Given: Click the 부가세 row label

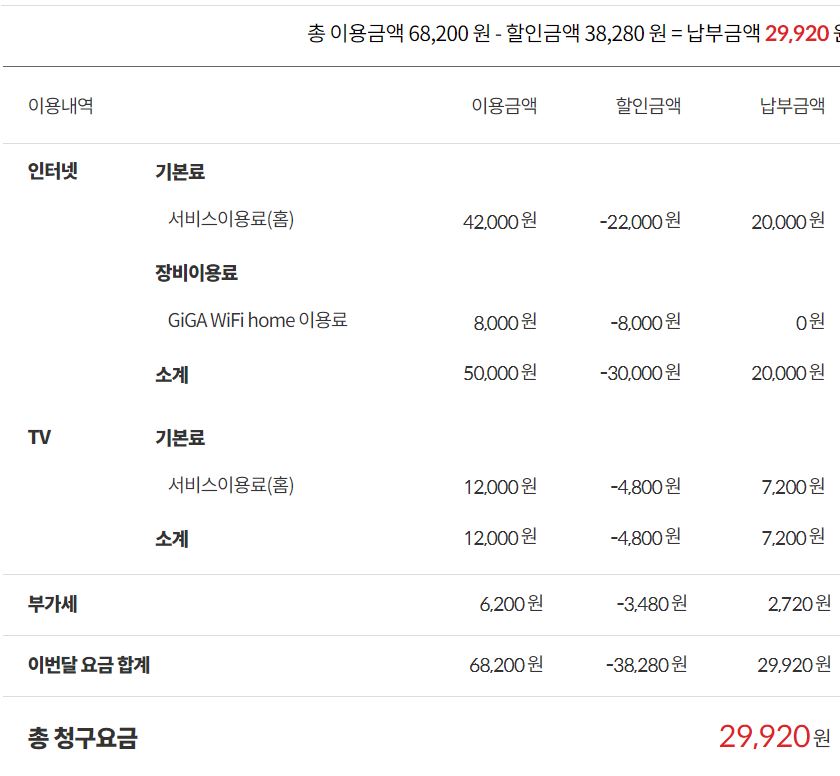Looking at the screenshot, I should tap(53, 603).
